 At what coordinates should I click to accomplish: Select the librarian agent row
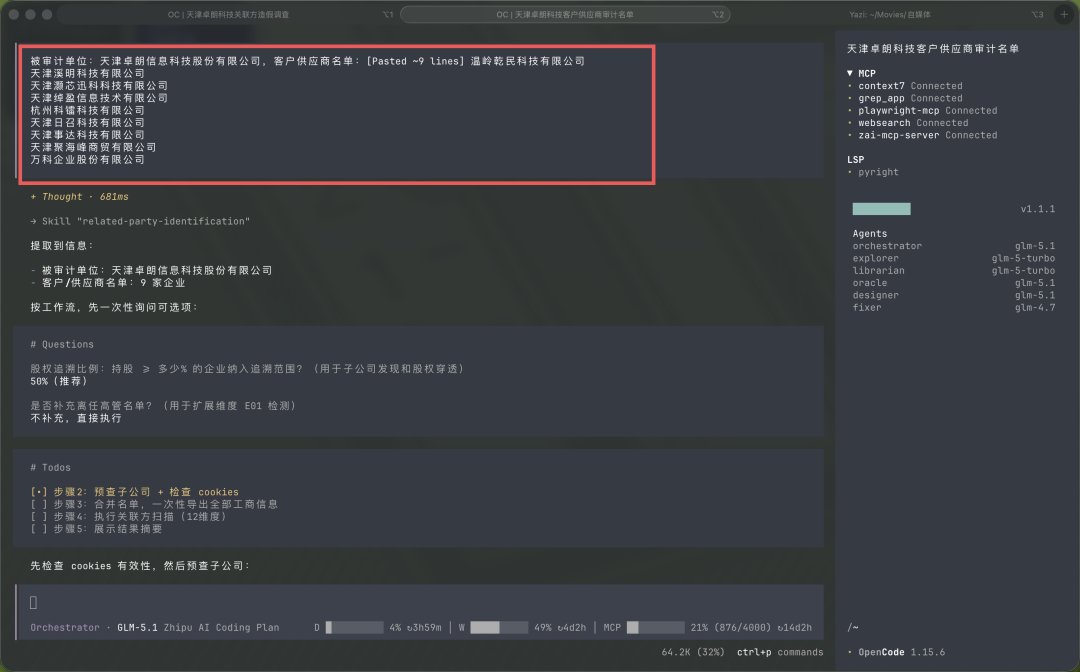[x=953, y=271]
